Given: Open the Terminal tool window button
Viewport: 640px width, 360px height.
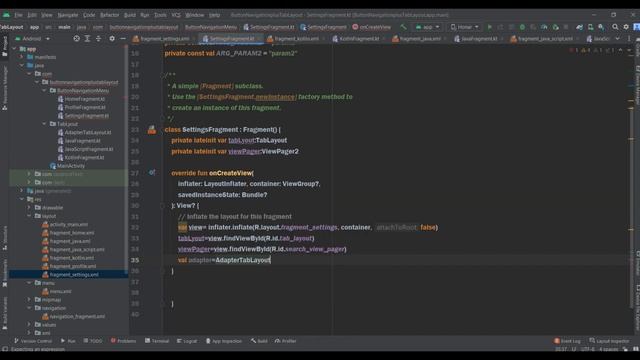Looking at the screenshot, I should (x=157, y=341).
